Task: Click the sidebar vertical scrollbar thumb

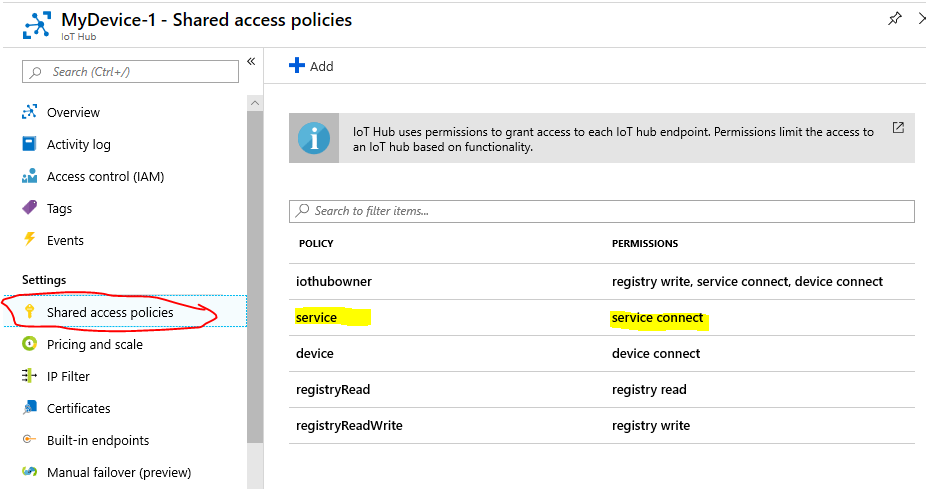Action: (255, 276)
